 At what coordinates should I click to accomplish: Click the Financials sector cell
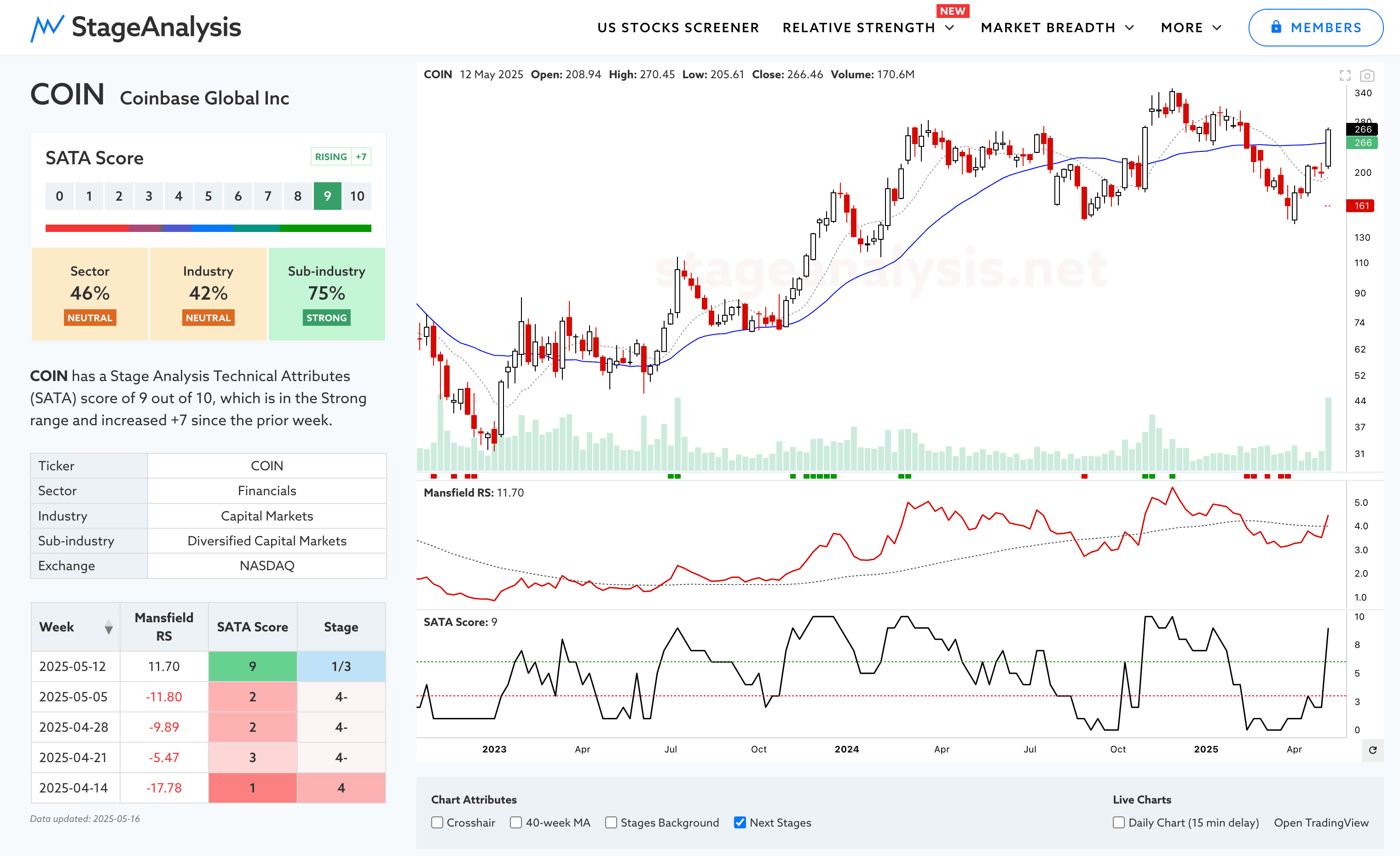(x=267, y=491)
